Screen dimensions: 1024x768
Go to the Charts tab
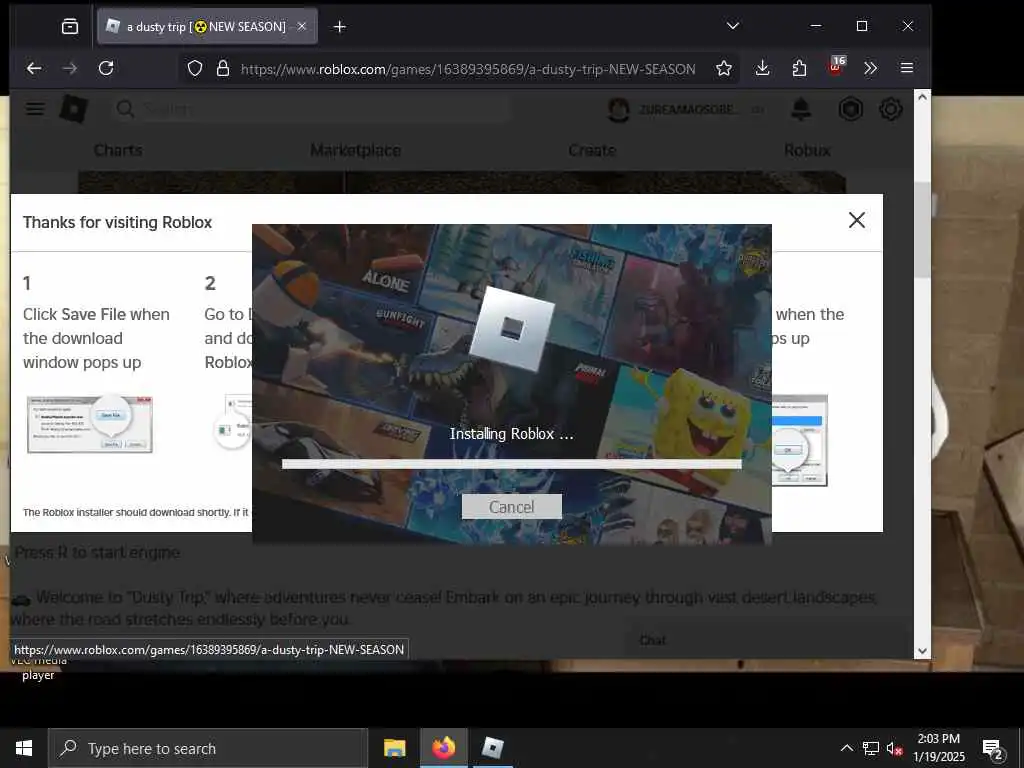(x=118, y=150)
